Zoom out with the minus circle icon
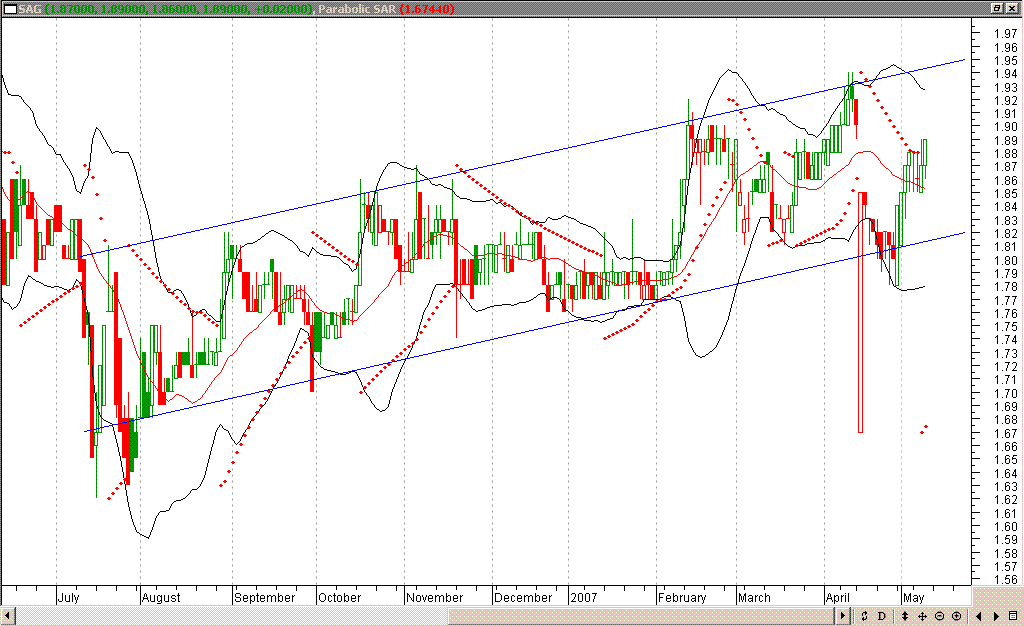 tap(939, 616)
